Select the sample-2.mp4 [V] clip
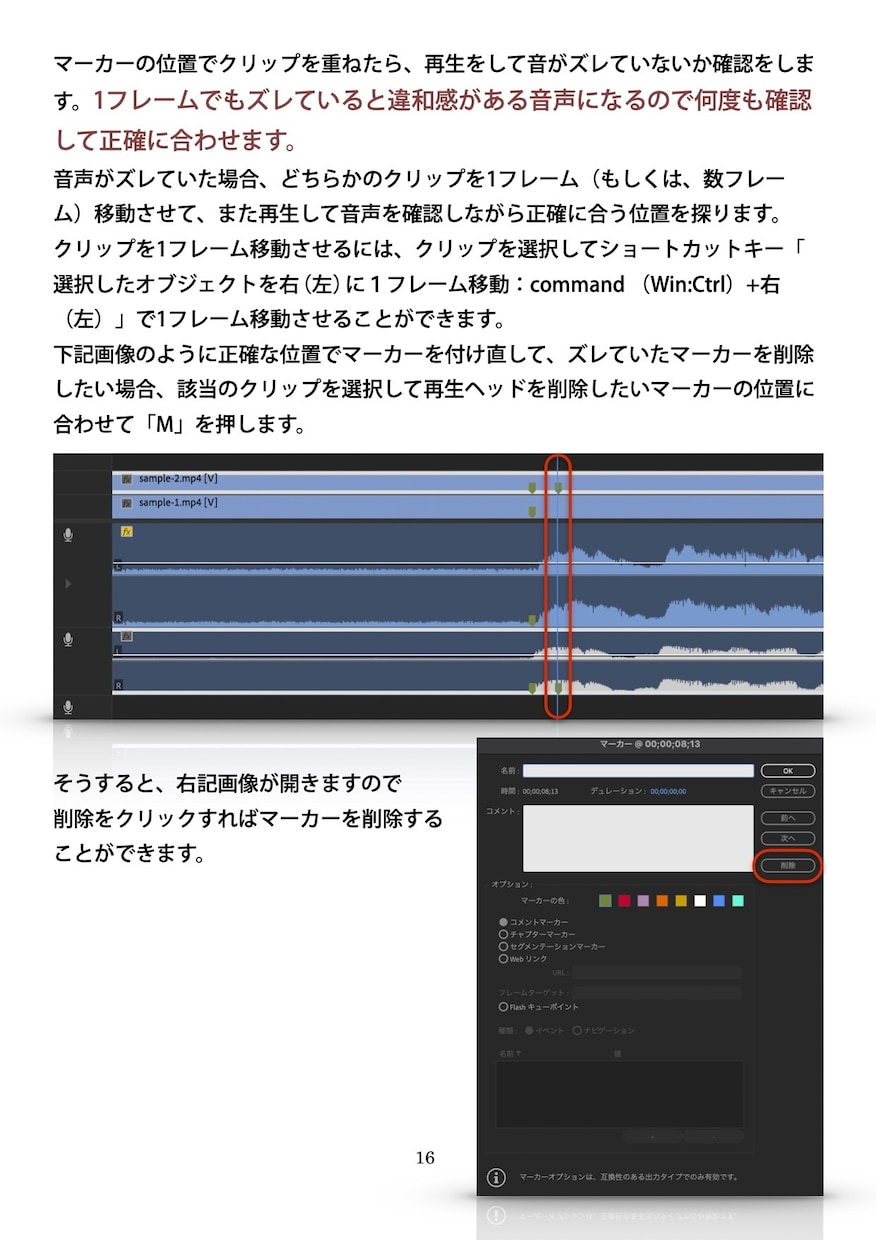The width and height of the screenshot is (876, 1240). [x=467, y=482]
